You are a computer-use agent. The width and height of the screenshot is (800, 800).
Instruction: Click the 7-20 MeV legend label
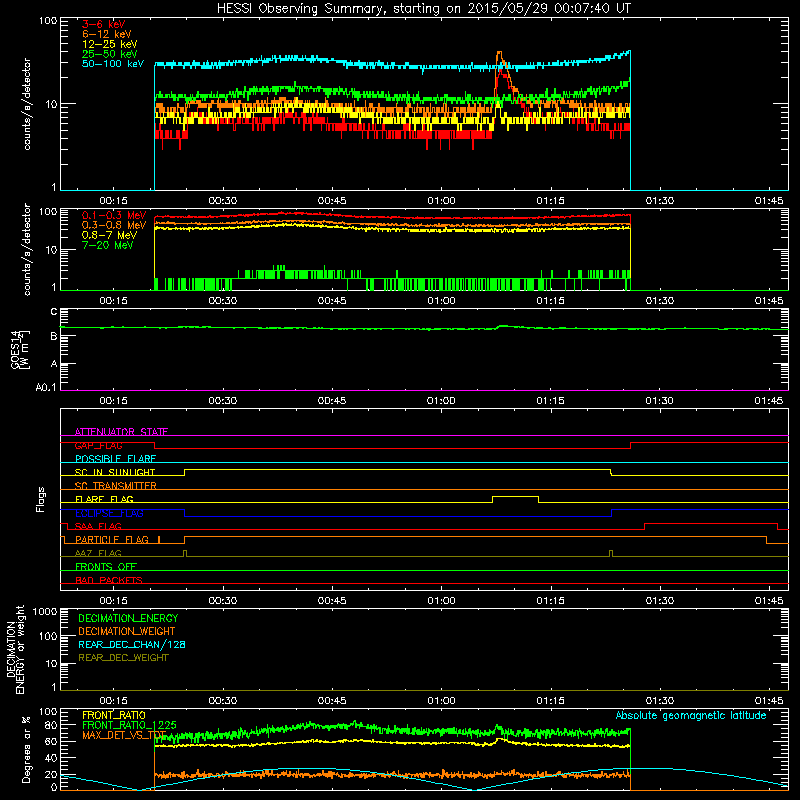[107, 245]
